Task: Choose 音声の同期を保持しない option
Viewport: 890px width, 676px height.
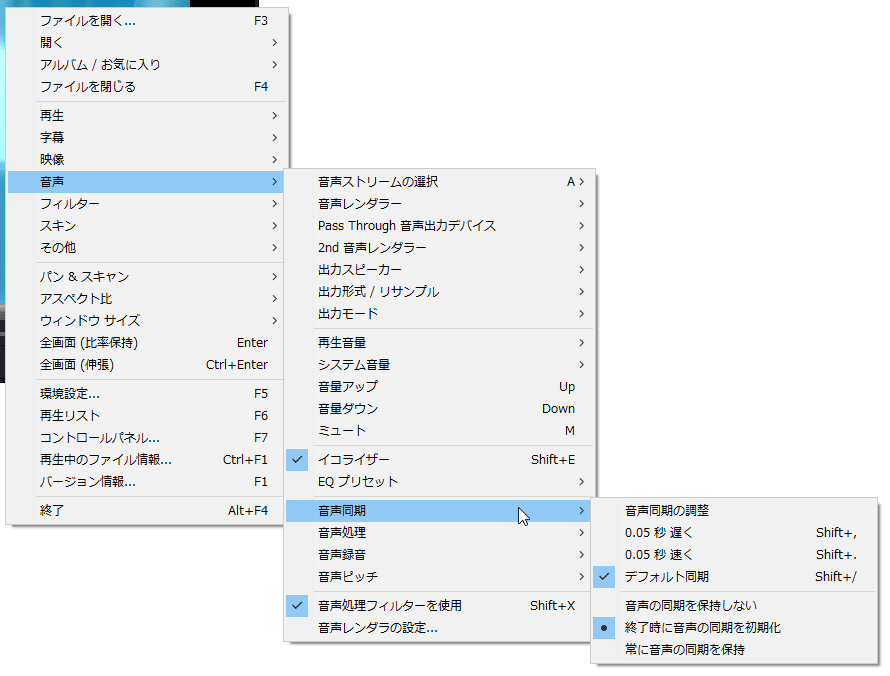Action: [x=690, y=606]
